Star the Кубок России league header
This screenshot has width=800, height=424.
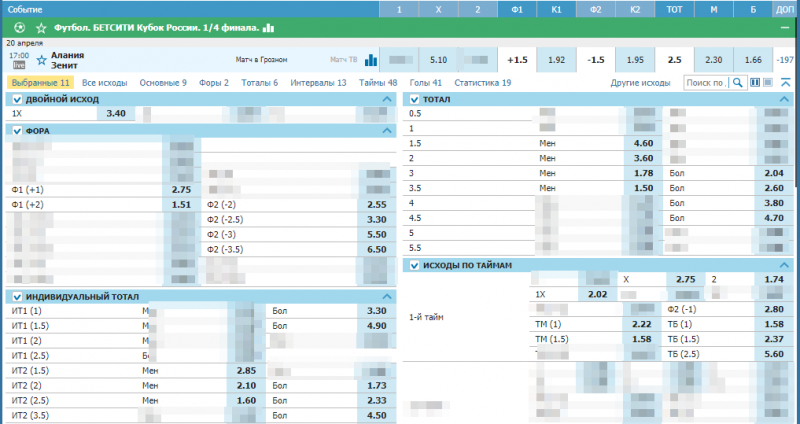click(40, 27)
